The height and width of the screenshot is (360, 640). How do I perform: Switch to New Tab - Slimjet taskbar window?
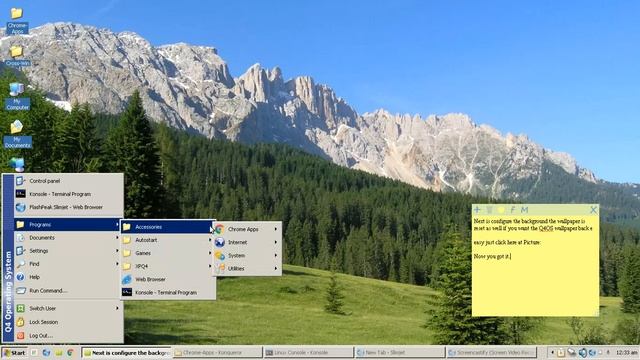[x=400, y=353]
